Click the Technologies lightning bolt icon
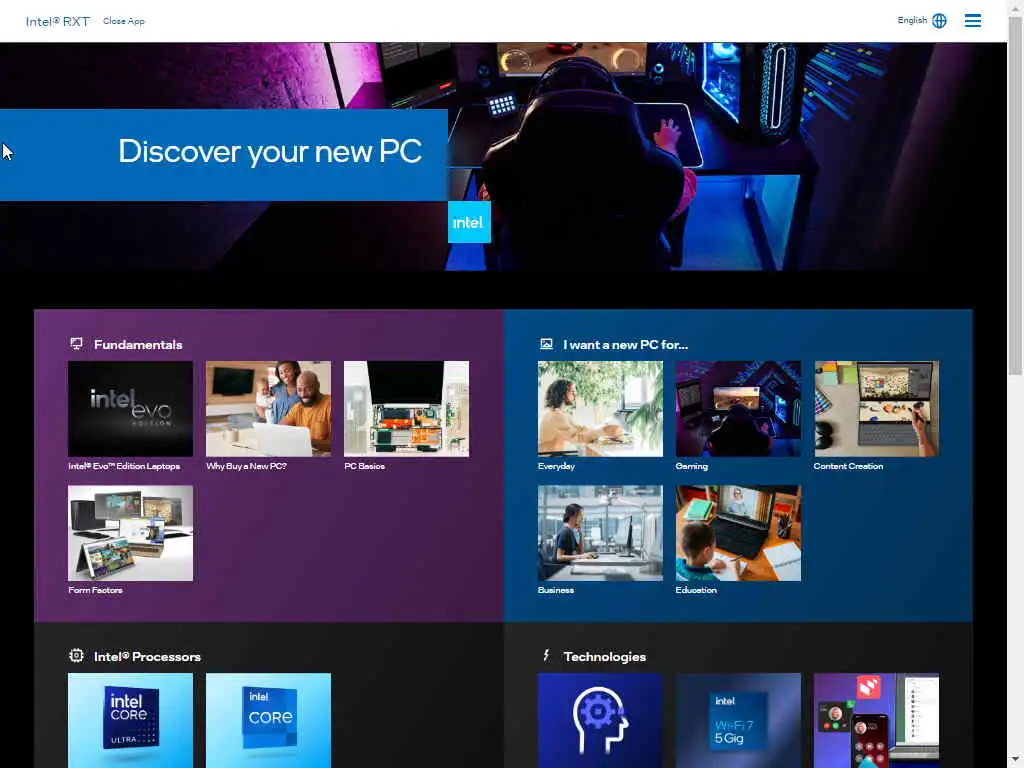The image size is (1024, 768). [x=547, y=655]
